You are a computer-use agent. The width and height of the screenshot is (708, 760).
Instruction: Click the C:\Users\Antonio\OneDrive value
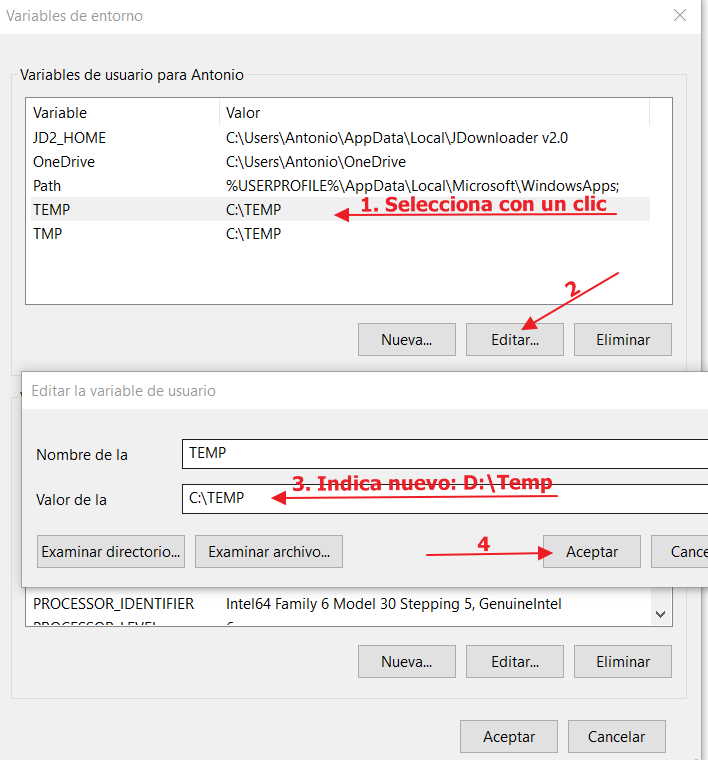[x=315, y=161]
